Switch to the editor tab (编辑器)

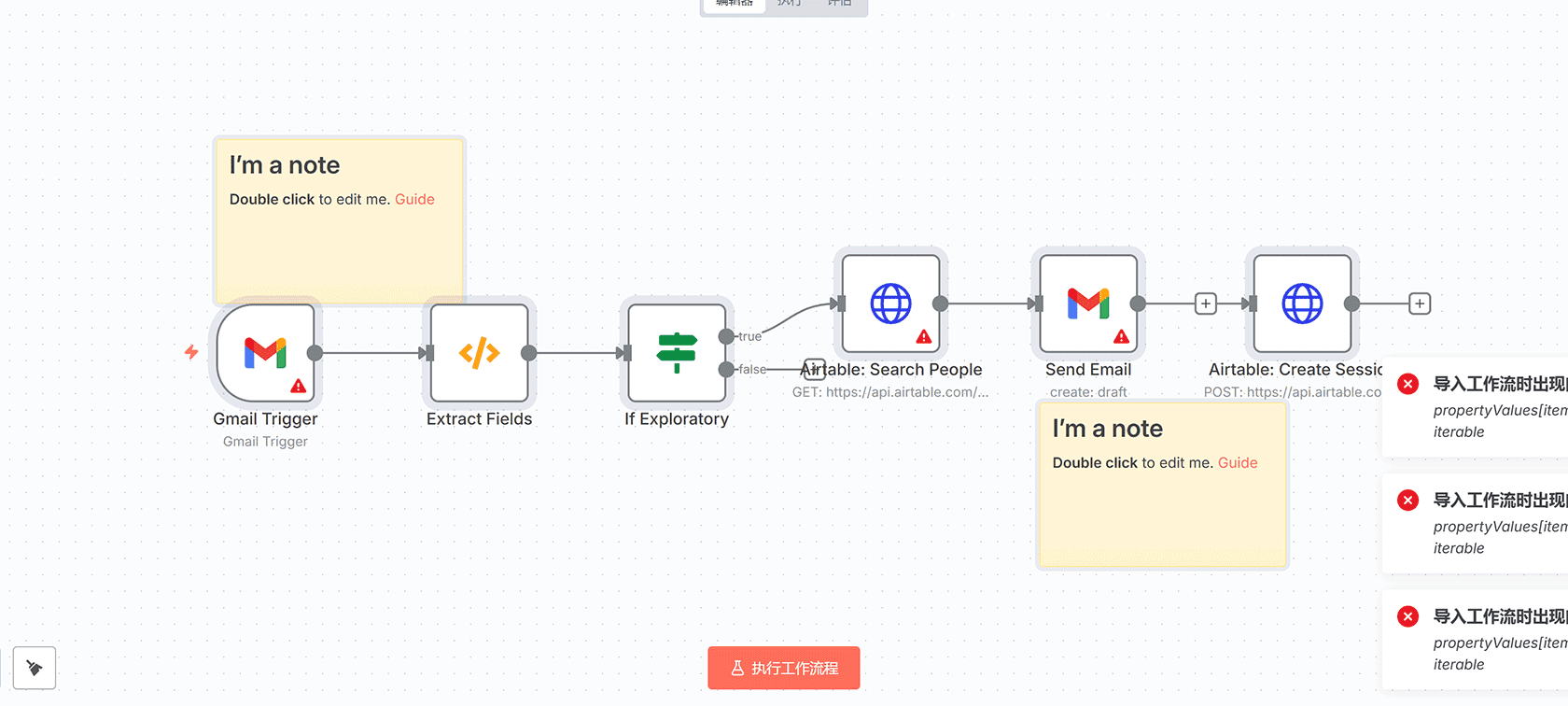735,4
